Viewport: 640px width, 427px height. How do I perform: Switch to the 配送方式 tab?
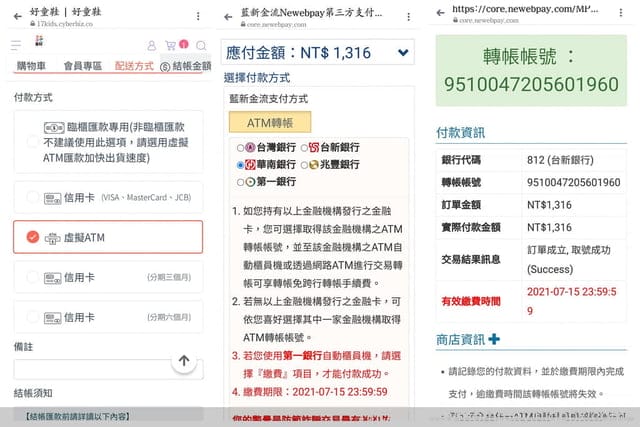134,66
